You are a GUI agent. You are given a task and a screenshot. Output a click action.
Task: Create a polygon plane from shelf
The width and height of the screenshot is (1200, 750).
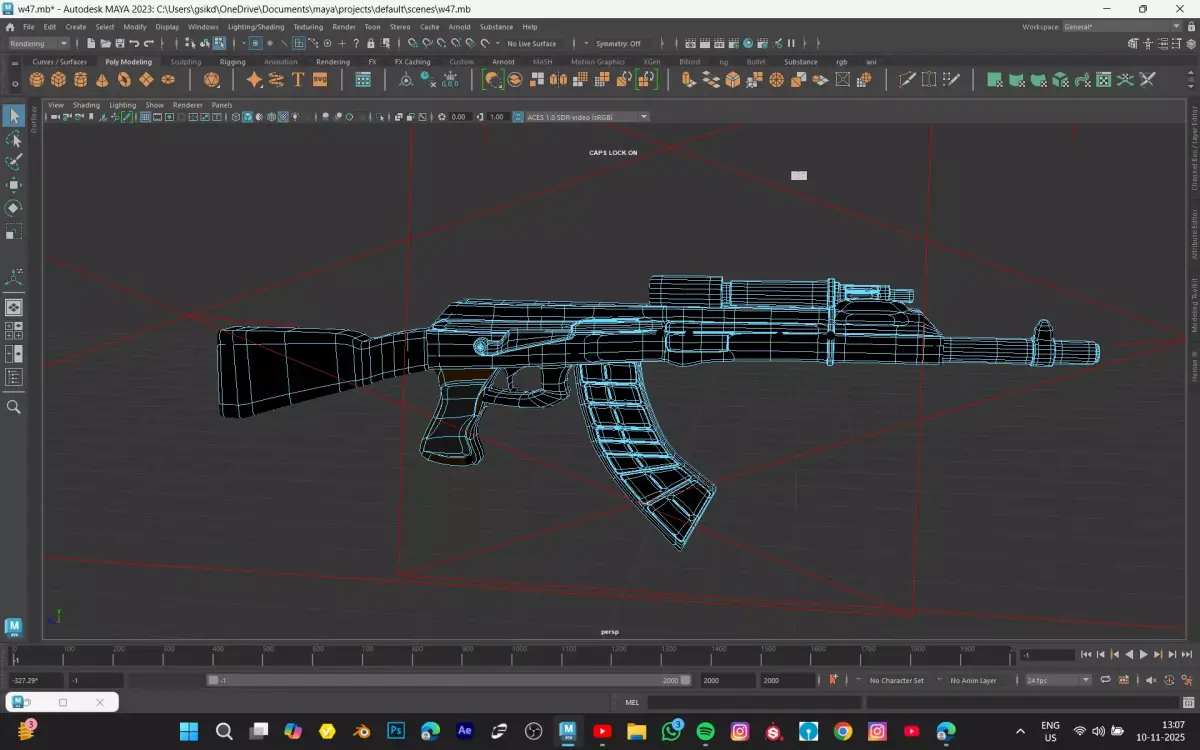click(x=146, y=80)
